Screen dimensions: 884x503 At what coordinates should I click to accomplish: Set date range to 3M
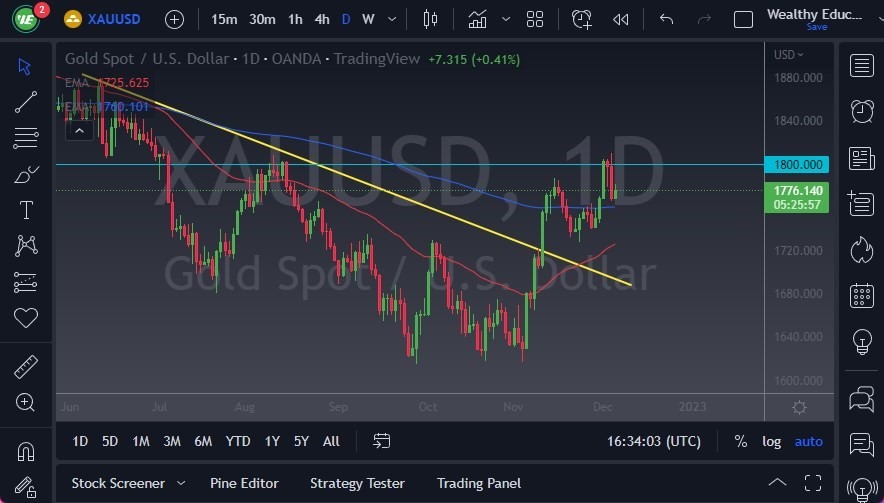[172, 441]
